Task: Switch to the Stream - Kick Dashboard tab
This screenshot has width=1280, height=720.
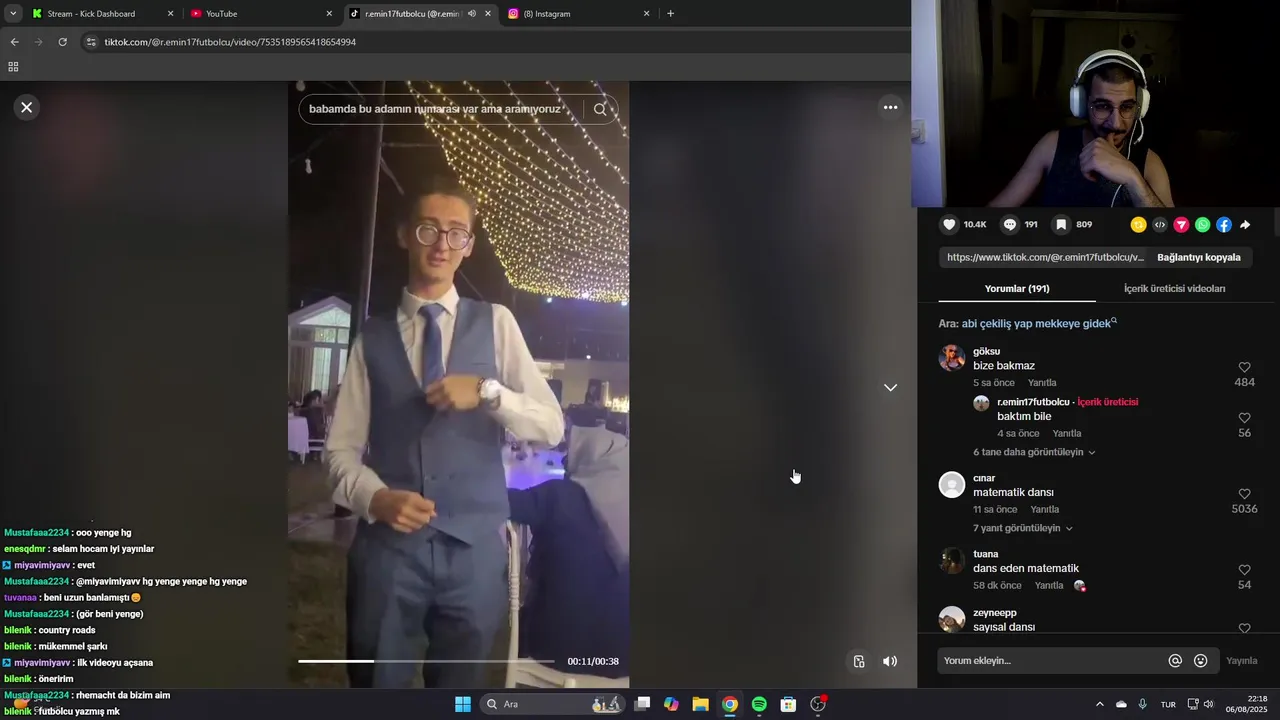Action: (x=103, y=14)
